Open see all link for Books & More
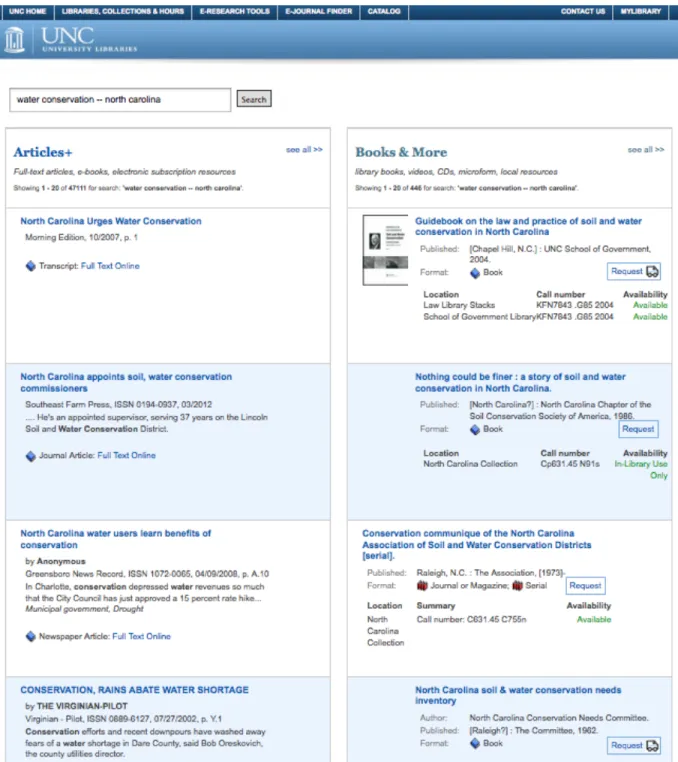Image resolution: width=678 pixels, height=762 pixels. 645,150
